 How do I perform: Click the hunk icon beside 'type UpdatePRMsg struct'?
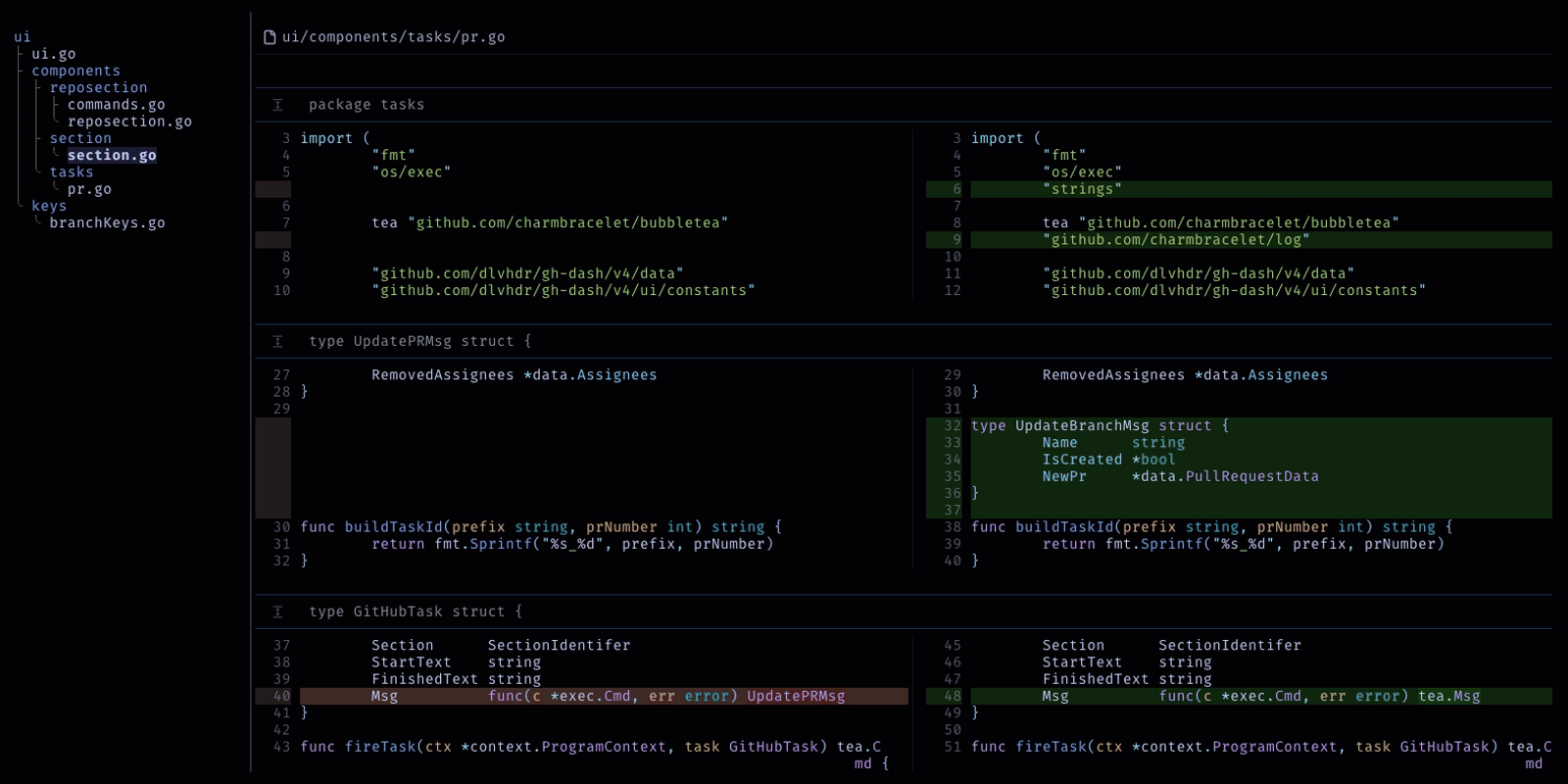[x=277, y=341]
